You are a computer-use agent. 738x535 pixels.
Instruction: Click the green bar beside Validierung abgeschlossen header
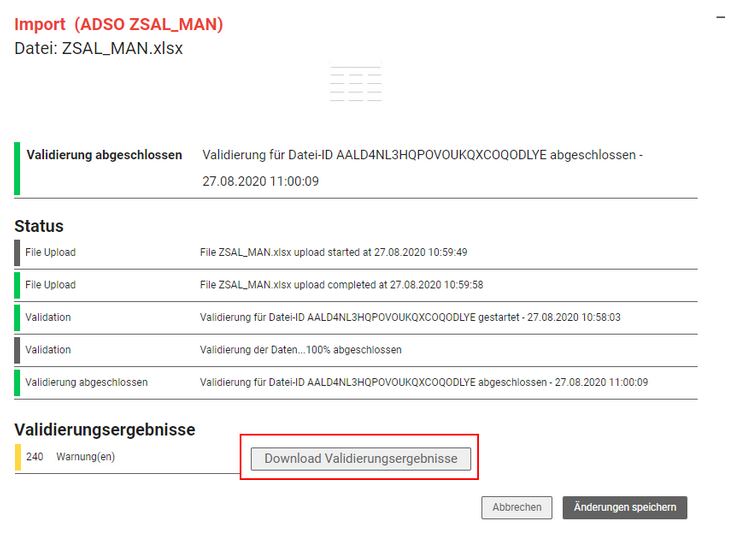coord(17,168)
